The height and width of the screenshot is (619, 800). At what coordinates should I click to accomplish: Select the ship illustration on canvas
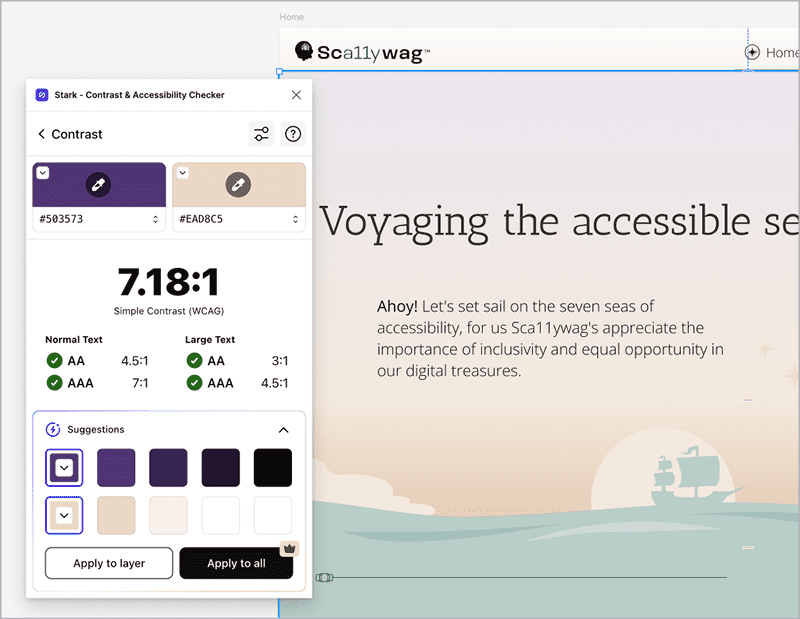coord(696,477)
